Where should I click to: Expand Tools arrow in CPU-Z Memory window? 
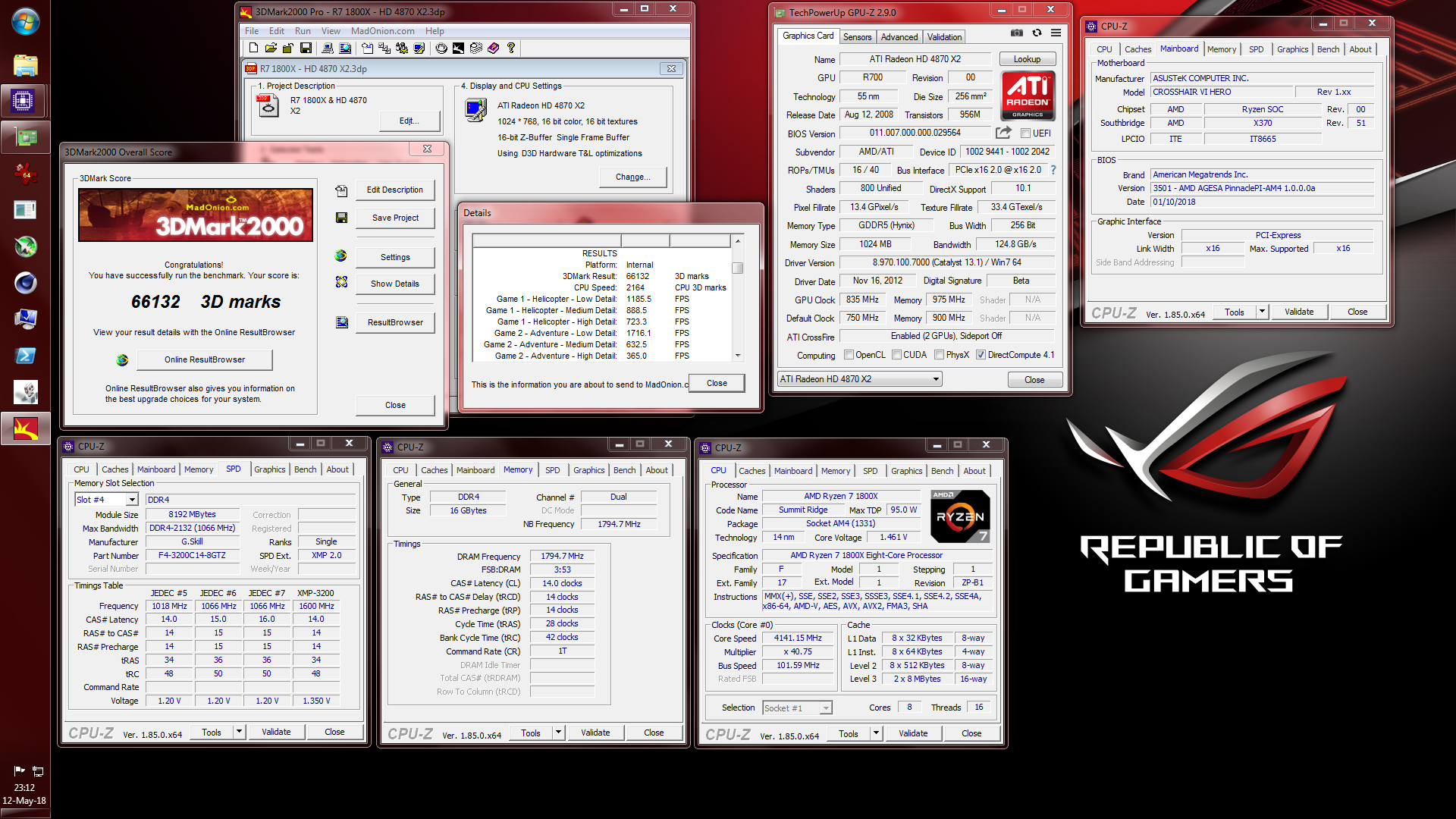tap(558, 733)
